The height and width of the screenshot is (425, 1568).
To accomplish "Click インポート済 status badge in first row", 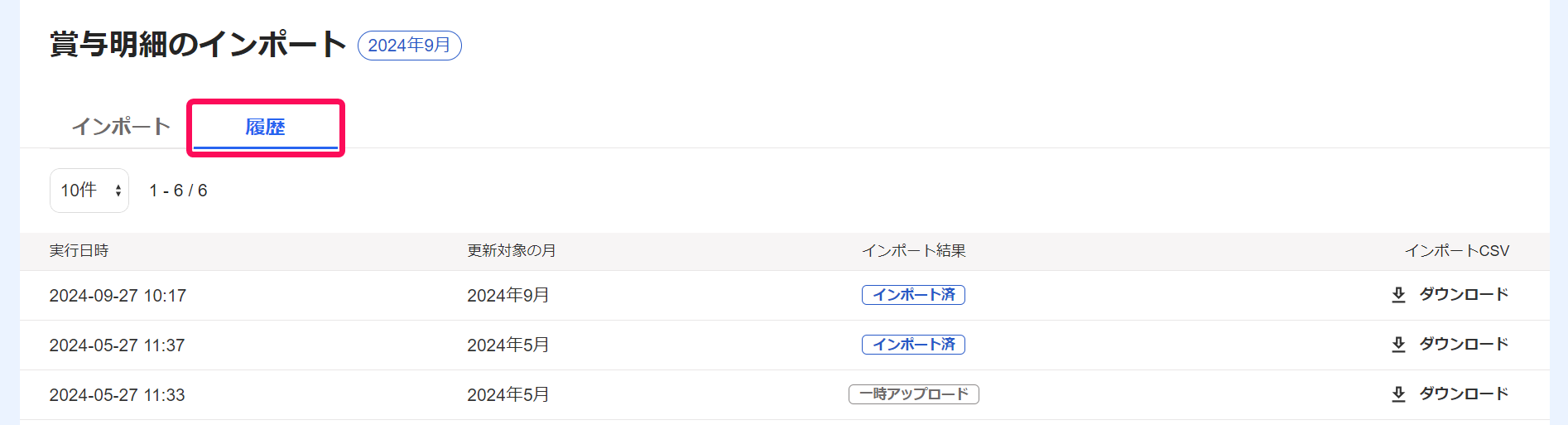I will pos(913,295).
